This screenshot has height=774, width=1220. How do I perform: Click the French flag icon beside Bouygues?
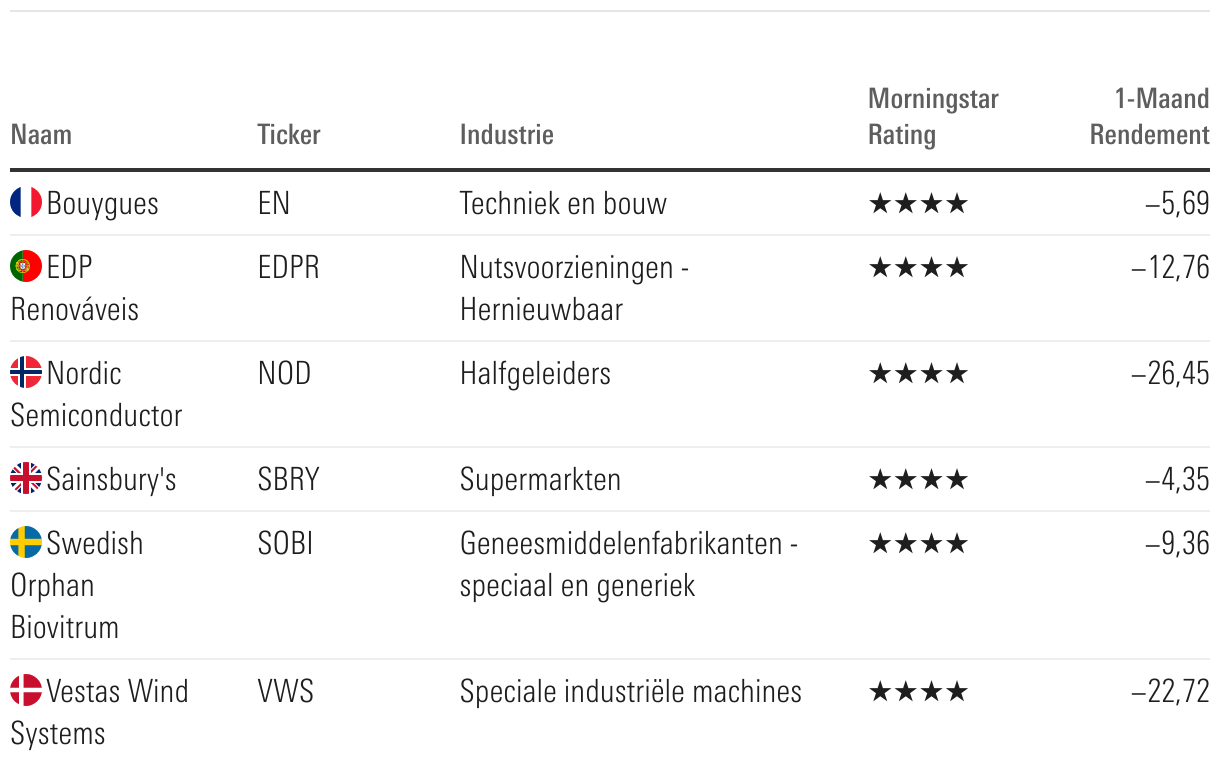click(26, 203)
